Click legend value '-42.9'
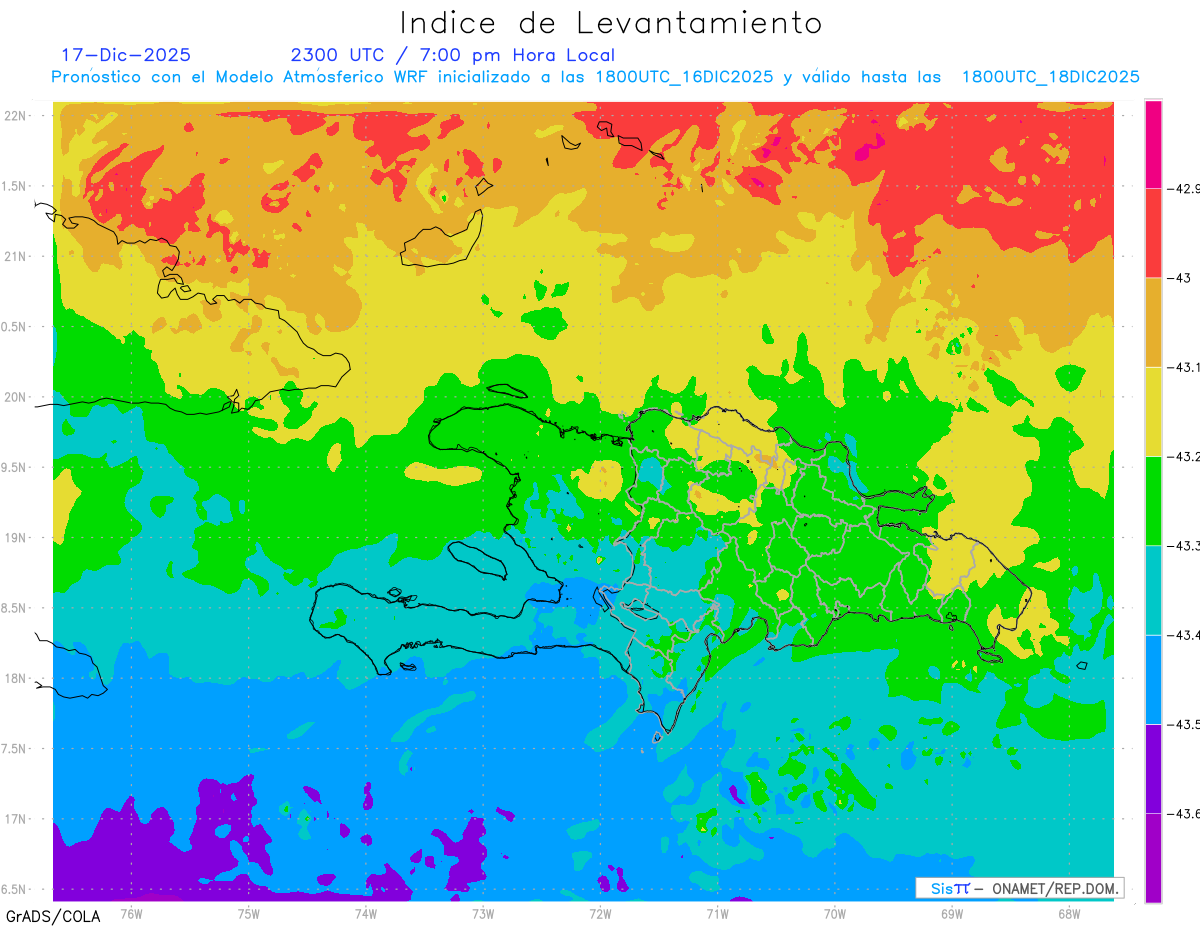 [1185, 188]
